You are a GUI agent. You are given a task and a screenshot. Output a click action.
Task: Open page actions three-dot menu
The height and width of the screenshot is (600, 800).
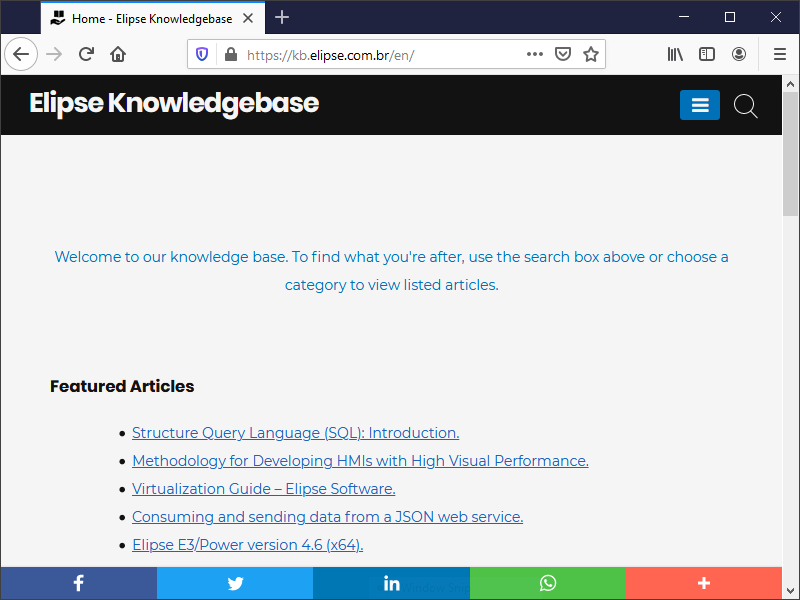(535, 54)
